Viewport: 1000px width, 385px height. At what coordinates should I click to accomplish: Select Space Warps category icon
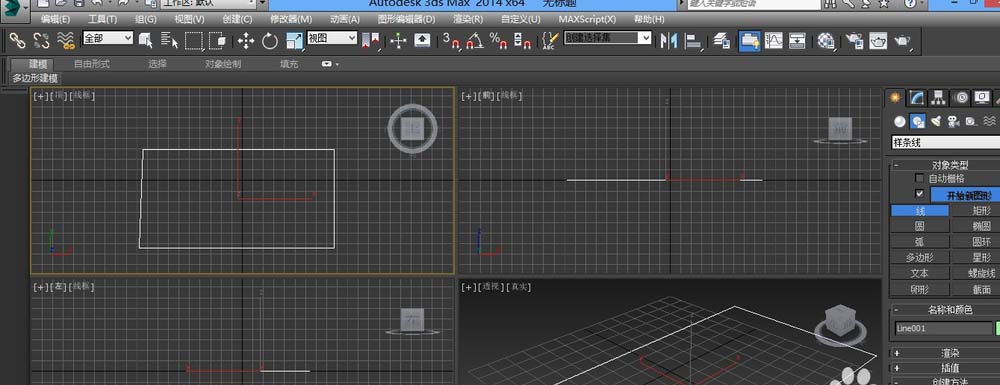(989, 121)
